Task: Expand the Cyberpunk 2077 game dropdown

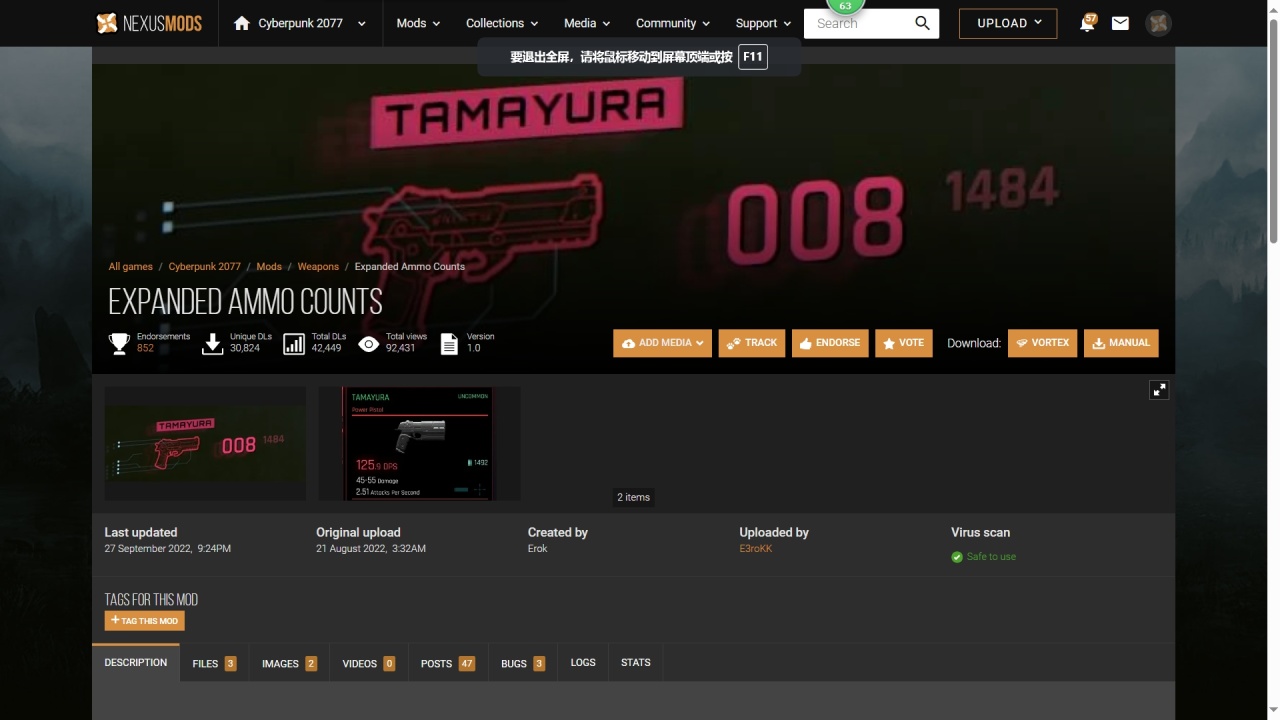Action: point(361,23)
